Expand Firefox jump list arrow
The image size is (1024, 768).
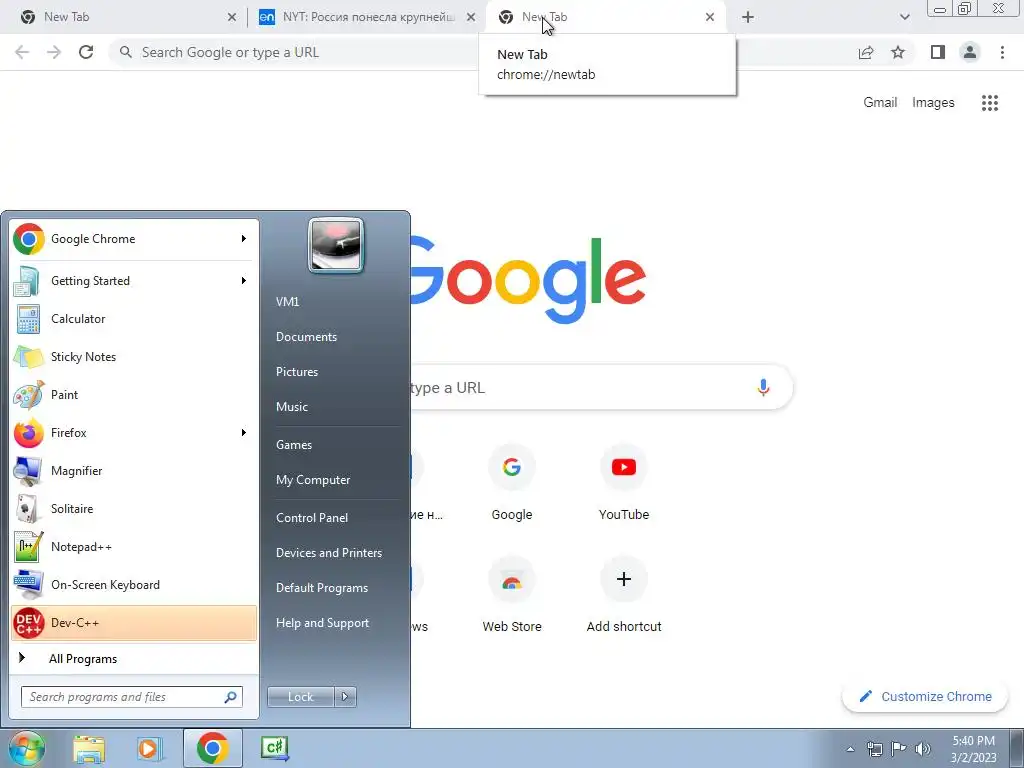[244, 432]
